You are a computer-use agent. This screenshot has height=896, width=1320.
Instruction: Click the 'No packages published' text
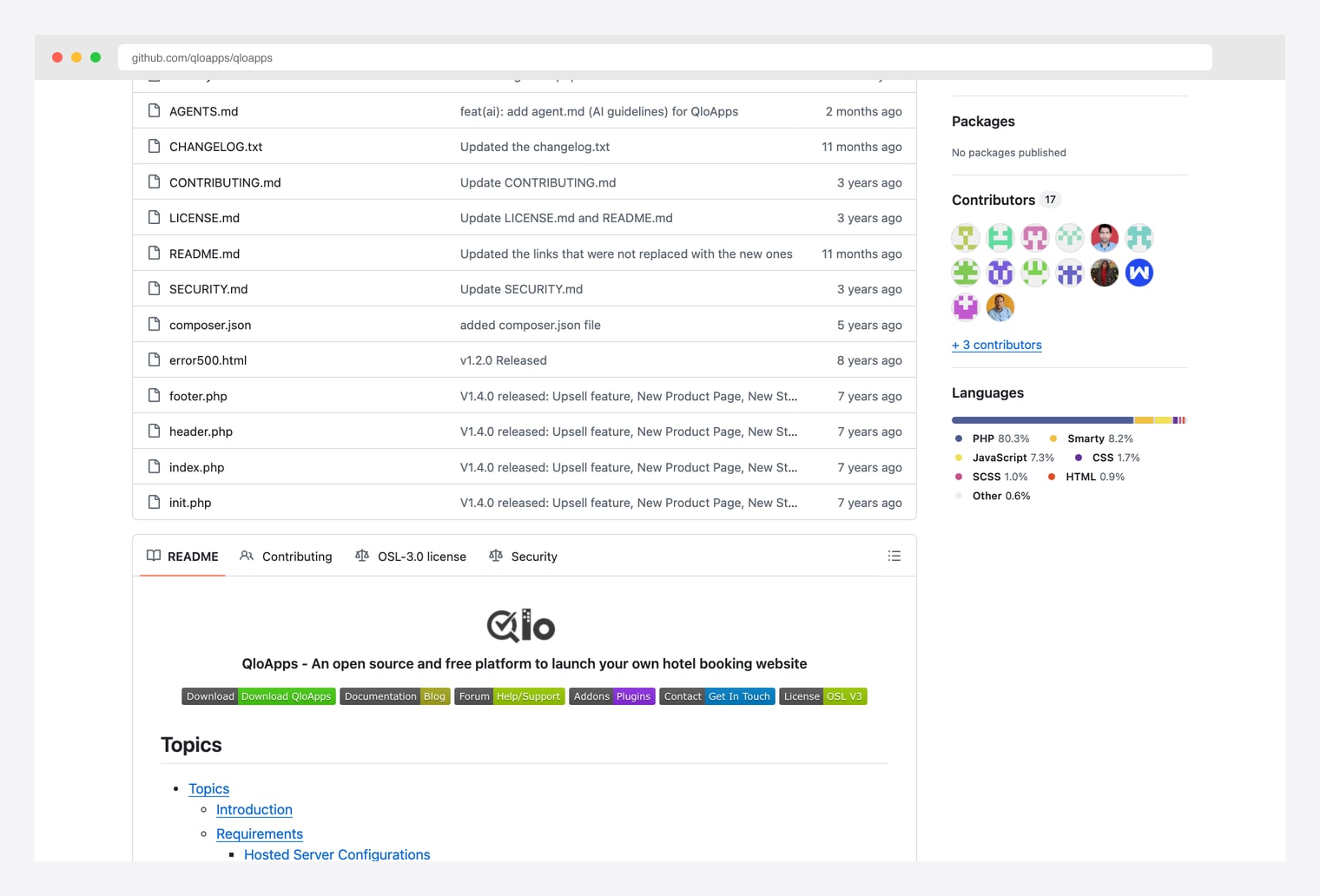tap(1009, 153)
